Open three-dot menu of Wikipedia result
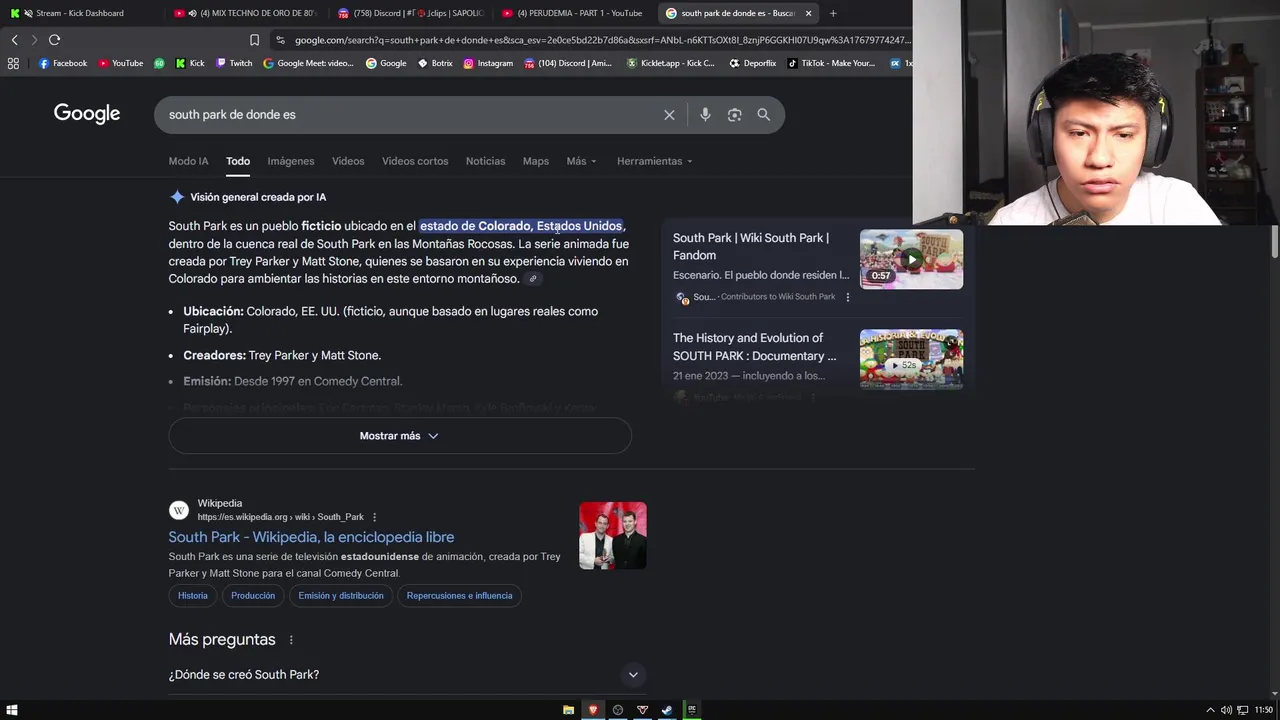Image resolution: width=1280 pixels, height=720 pixels. [x=375, y=517]
